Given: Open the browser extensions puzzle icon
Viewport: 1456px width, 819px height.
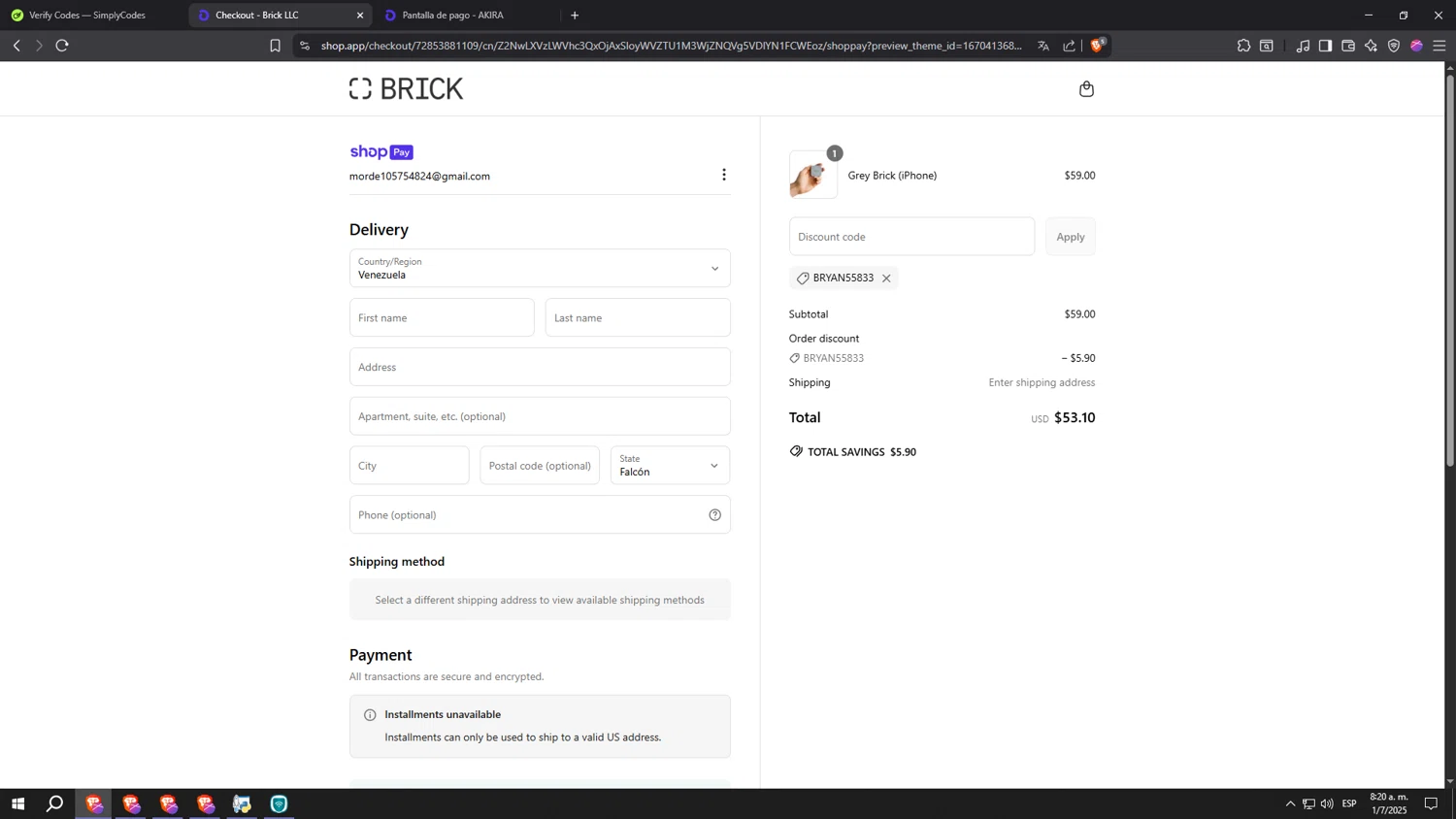Looking at the screenshot, I should (x=1243, y=46).
